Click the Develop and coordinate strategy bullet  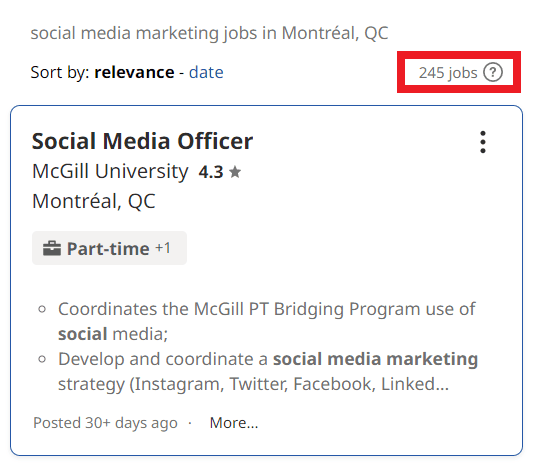(268, 372)
